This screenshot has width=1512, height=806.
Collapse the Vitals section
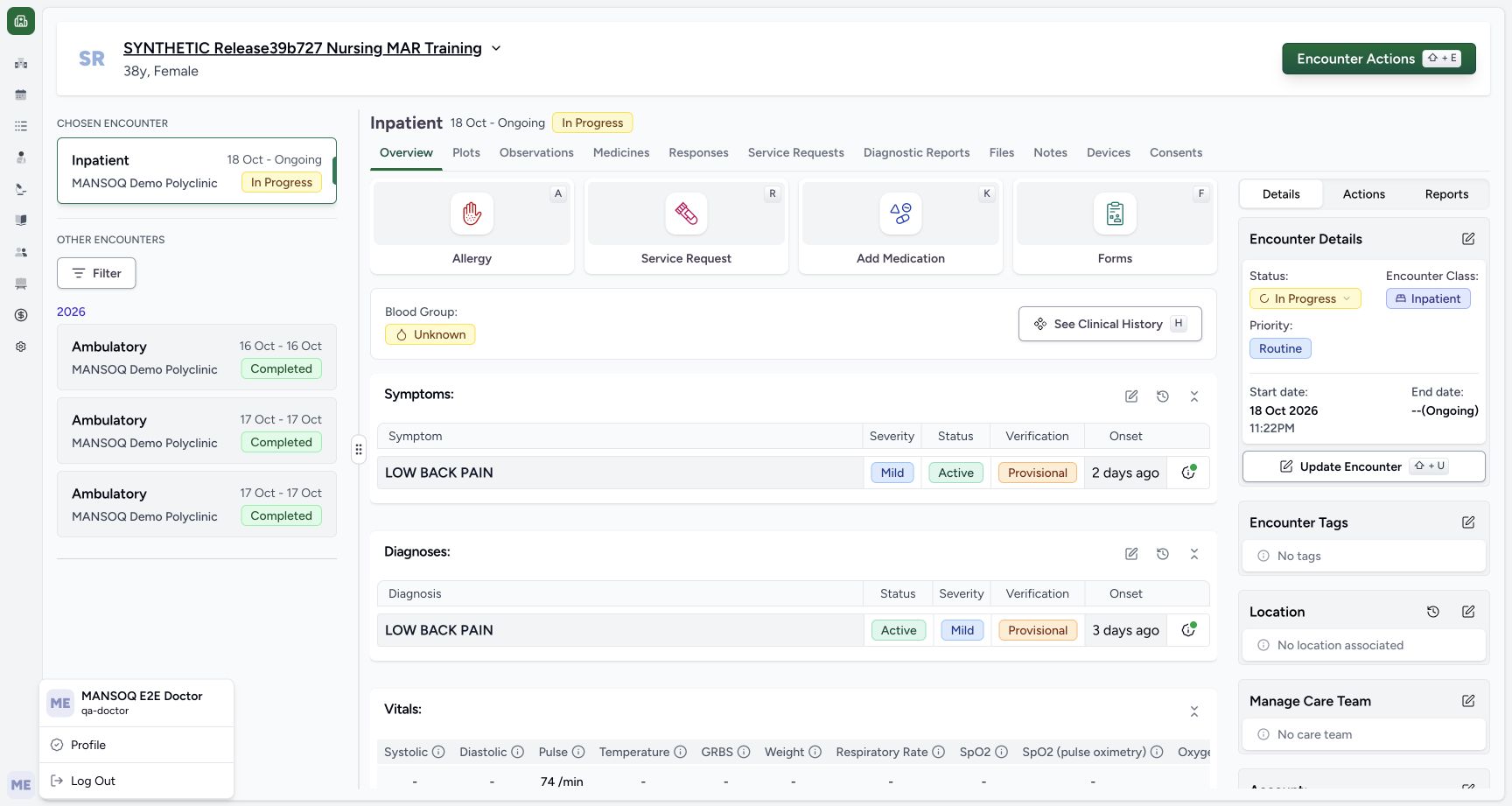[x=1194, y=711]
